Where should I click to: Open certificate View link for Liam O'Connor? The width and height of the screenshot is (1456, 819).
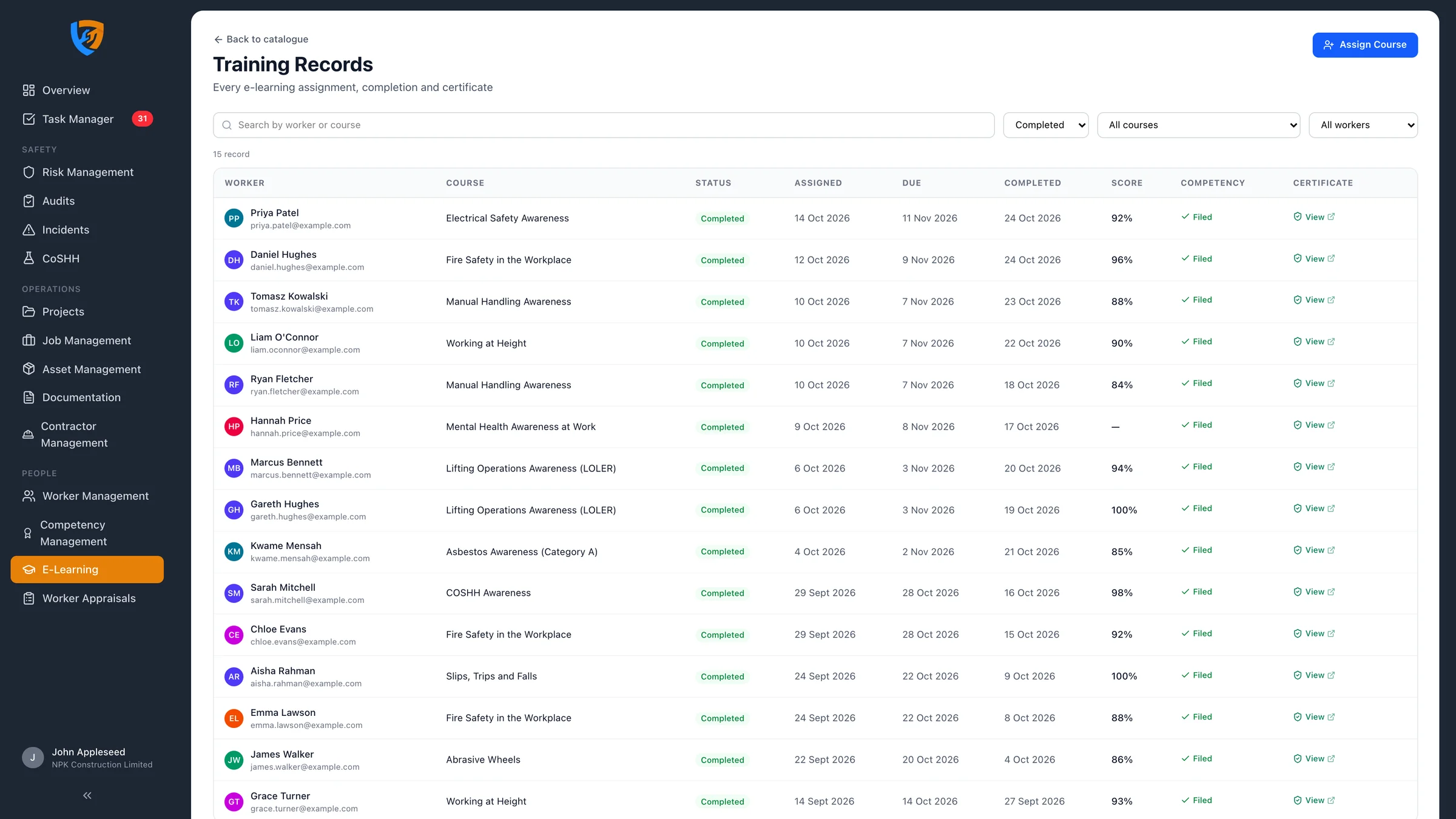pos(1314,342)
